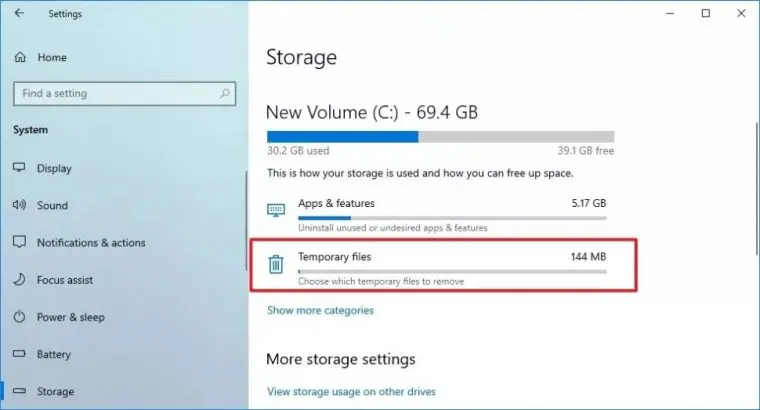Open View storage usage on other drives
Screen dimensions: 760x410
pyautogui.click(x=351, y=392)
